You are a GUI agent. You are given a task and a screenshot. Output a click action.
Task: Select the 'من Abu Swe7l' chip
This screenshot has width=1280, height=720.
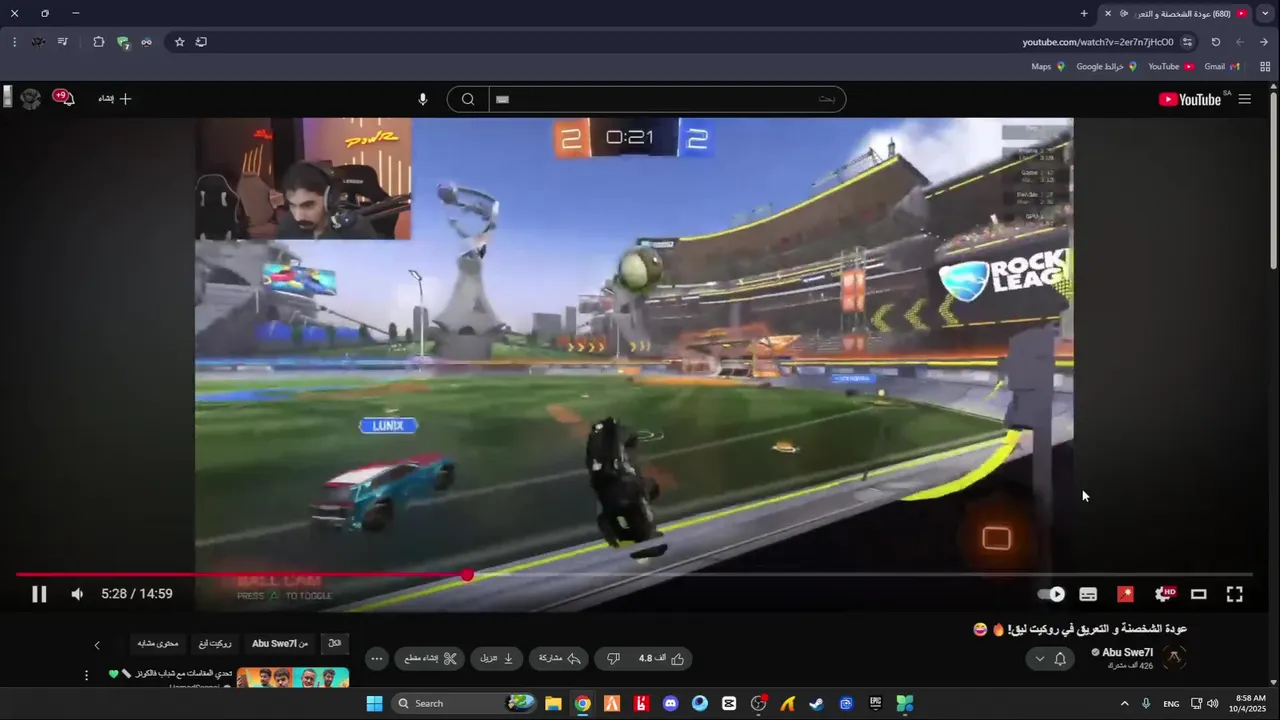coord(280,644)
